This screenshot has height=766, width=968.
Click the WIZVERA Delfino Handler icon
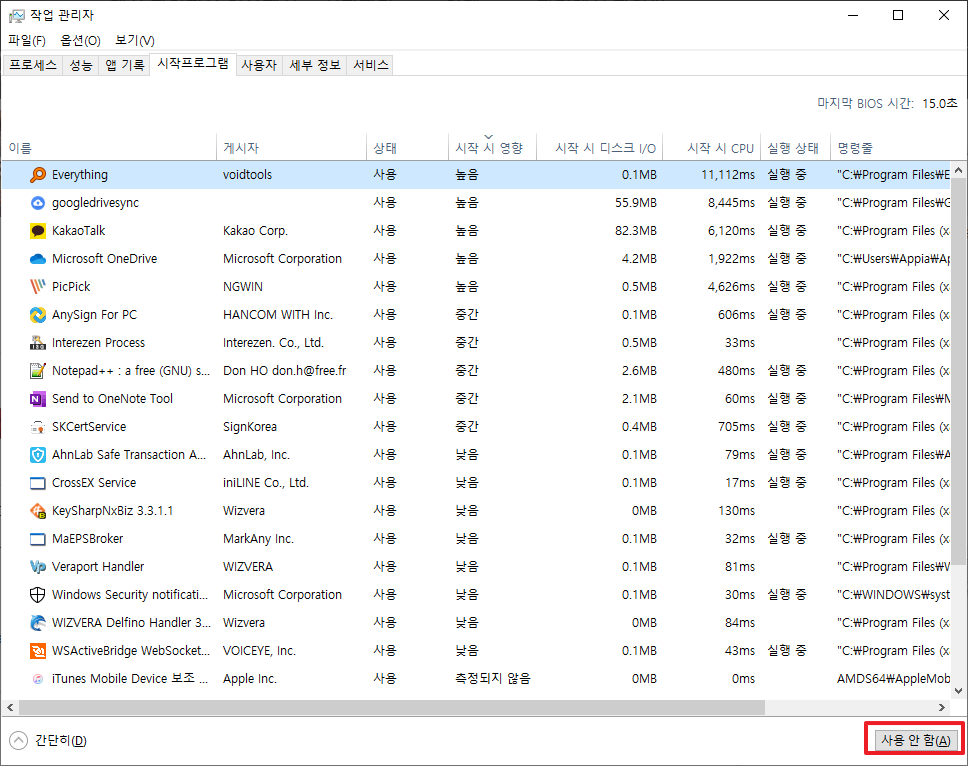point(38,623)
